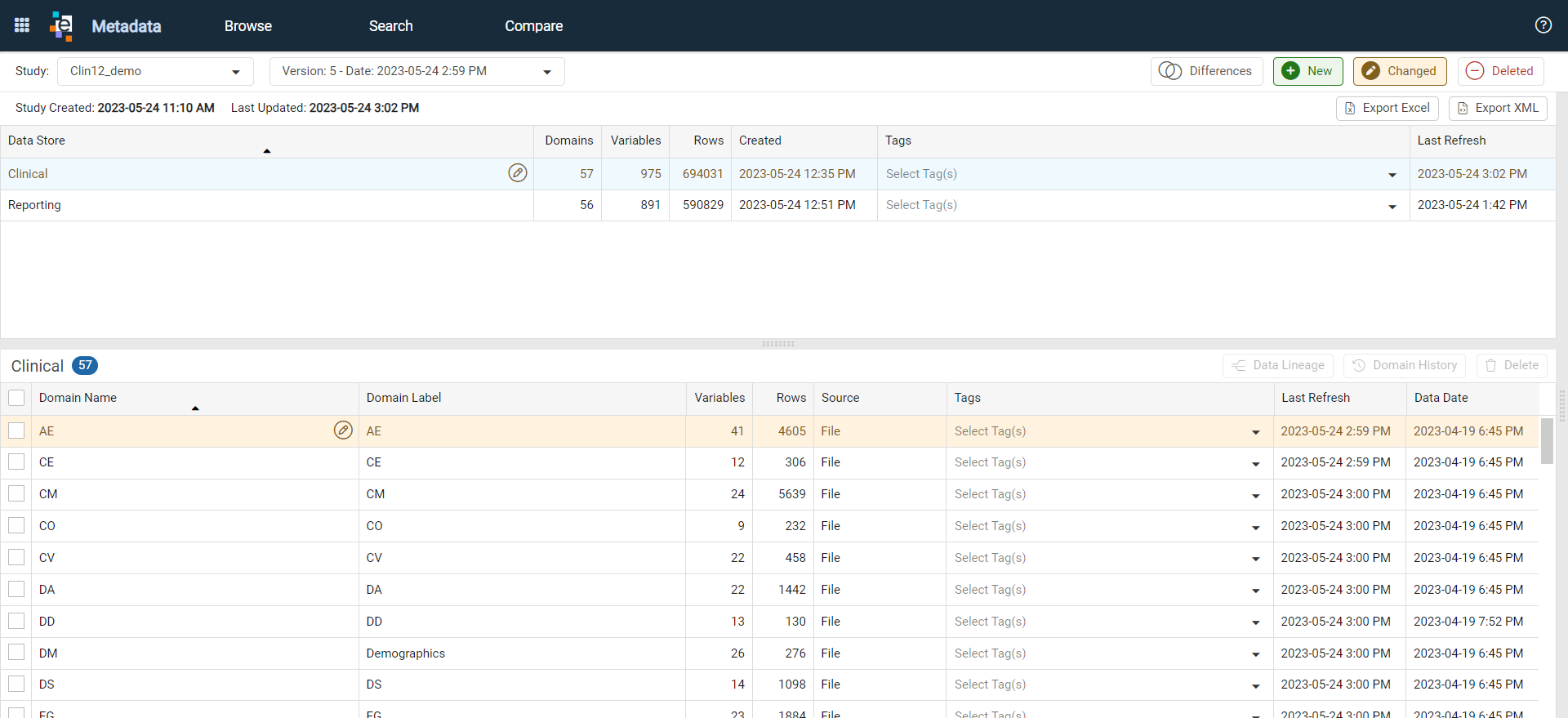Open the help question mark icon
Screen dimensions: 1568x718
(x=1543, y=25)
